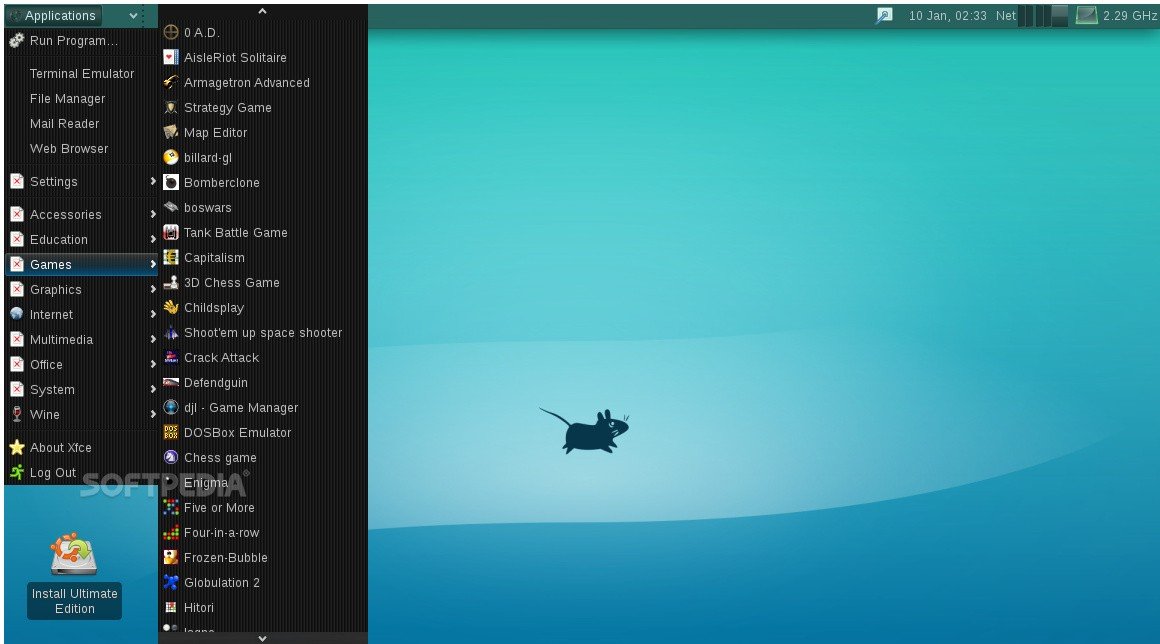Expand the Multimedia submenu arrow
Screen dimensions: 1160x644
153,340
